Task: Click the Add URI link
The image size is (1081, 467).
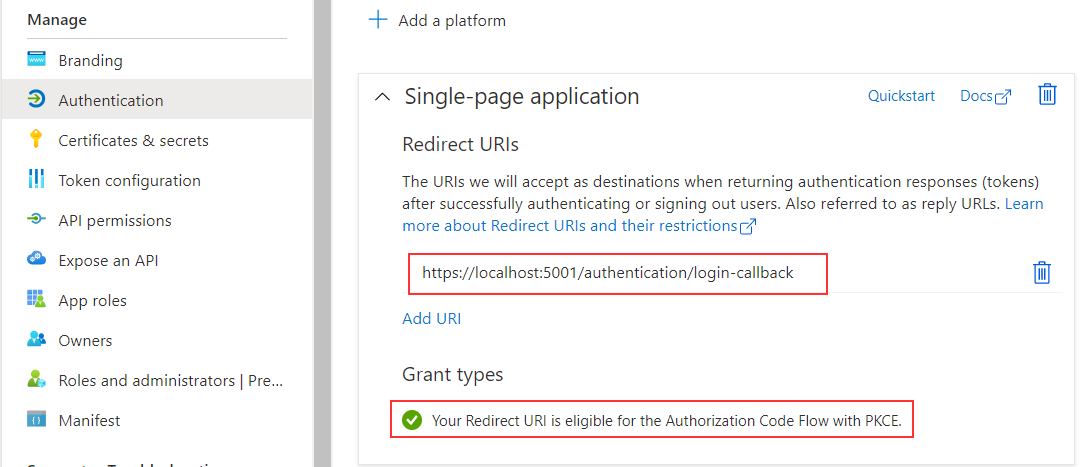Action: pos(431,319)
